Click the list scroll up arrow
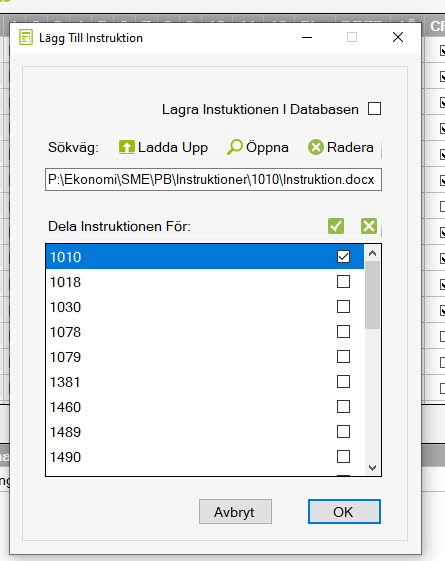Image resolution: width=445 pixels, height=561 pixels. coord(372,253)
